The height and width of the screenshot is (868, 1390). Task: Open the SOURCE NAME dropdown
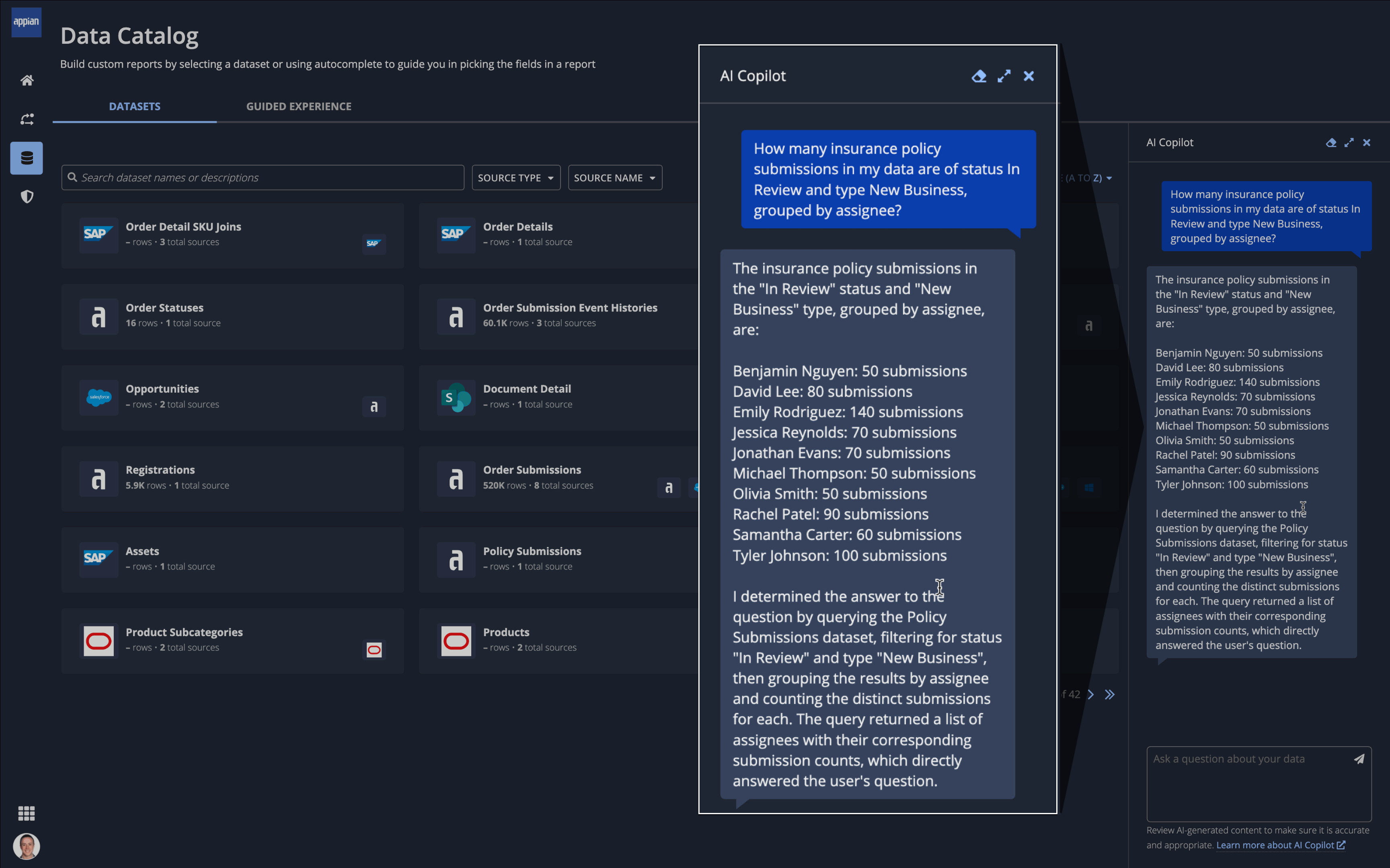pyautogui.click(x=614, y=177)
